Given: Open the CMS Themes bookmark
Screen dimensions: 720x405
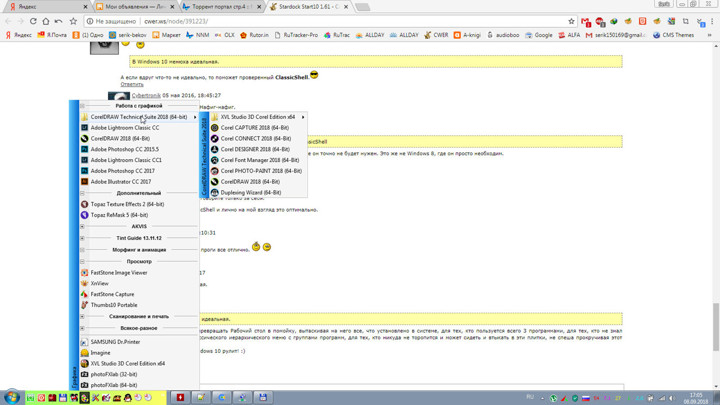Looking at the screenshot, I should pos(674,35).
